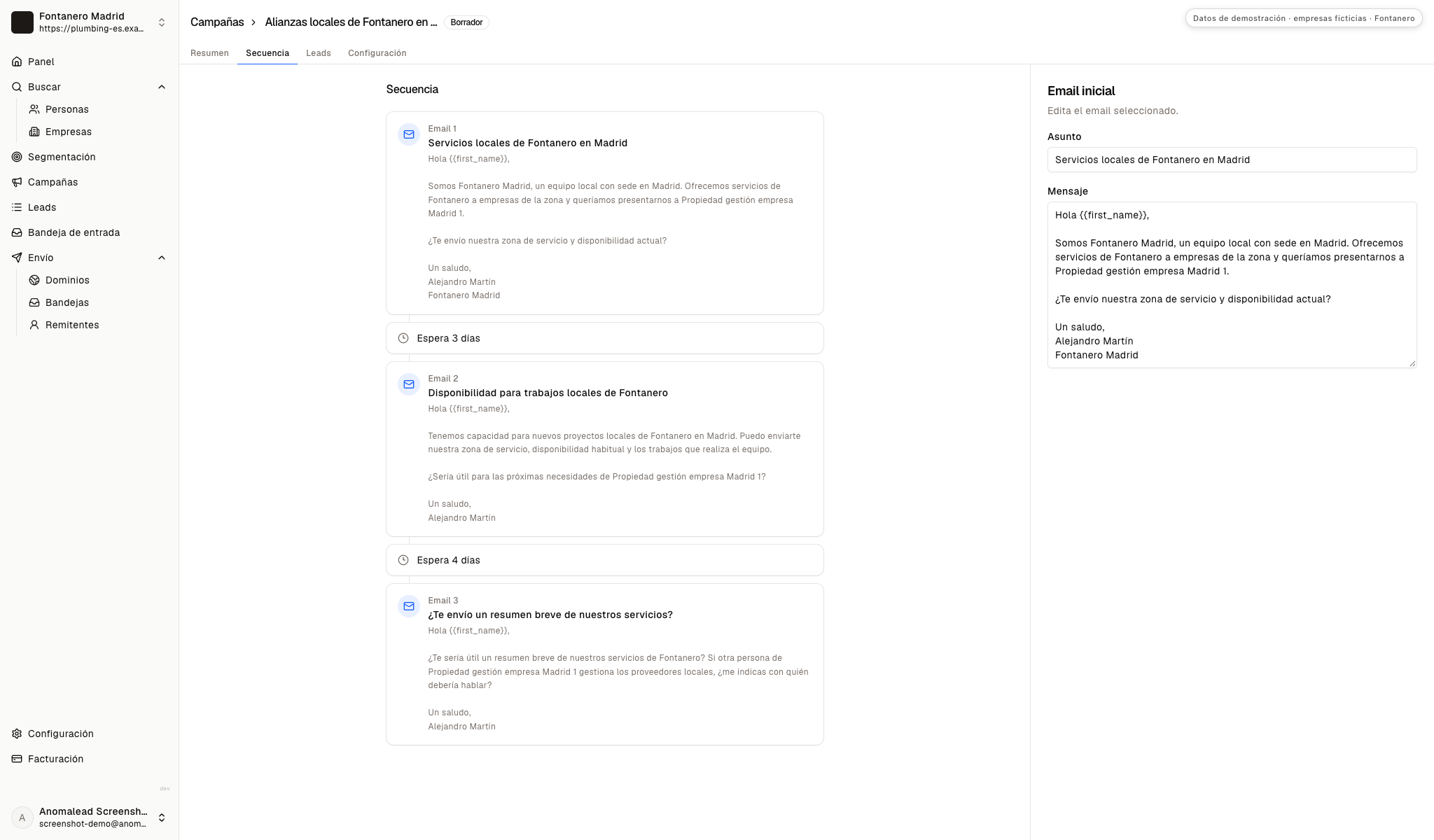The height and width of the screenshot is (840, 1434).
Task: Click the Mensaje textarea resize handle
Action: point(1412,363)
